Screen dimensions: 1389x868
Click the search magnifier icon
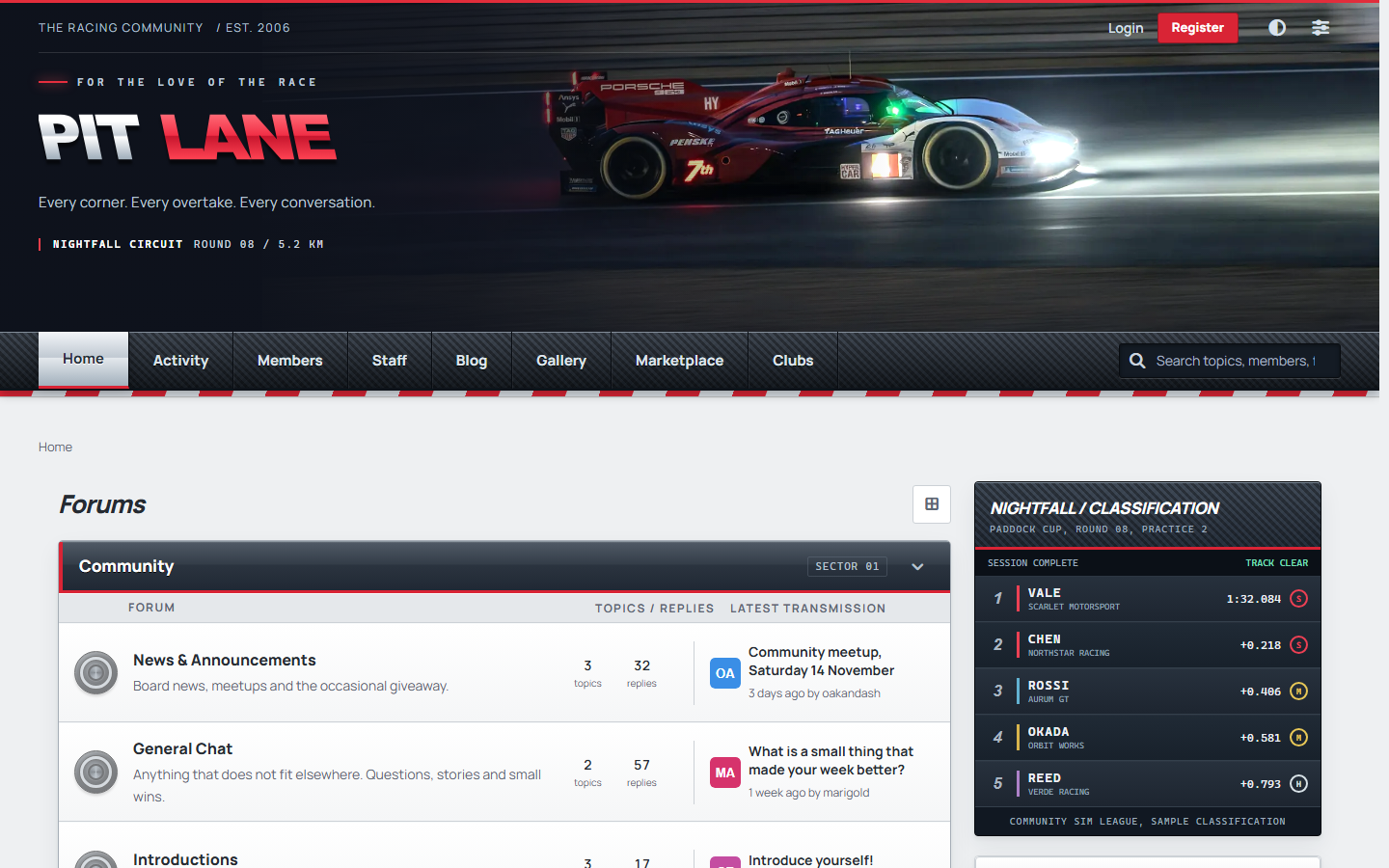pos(1137,361)
